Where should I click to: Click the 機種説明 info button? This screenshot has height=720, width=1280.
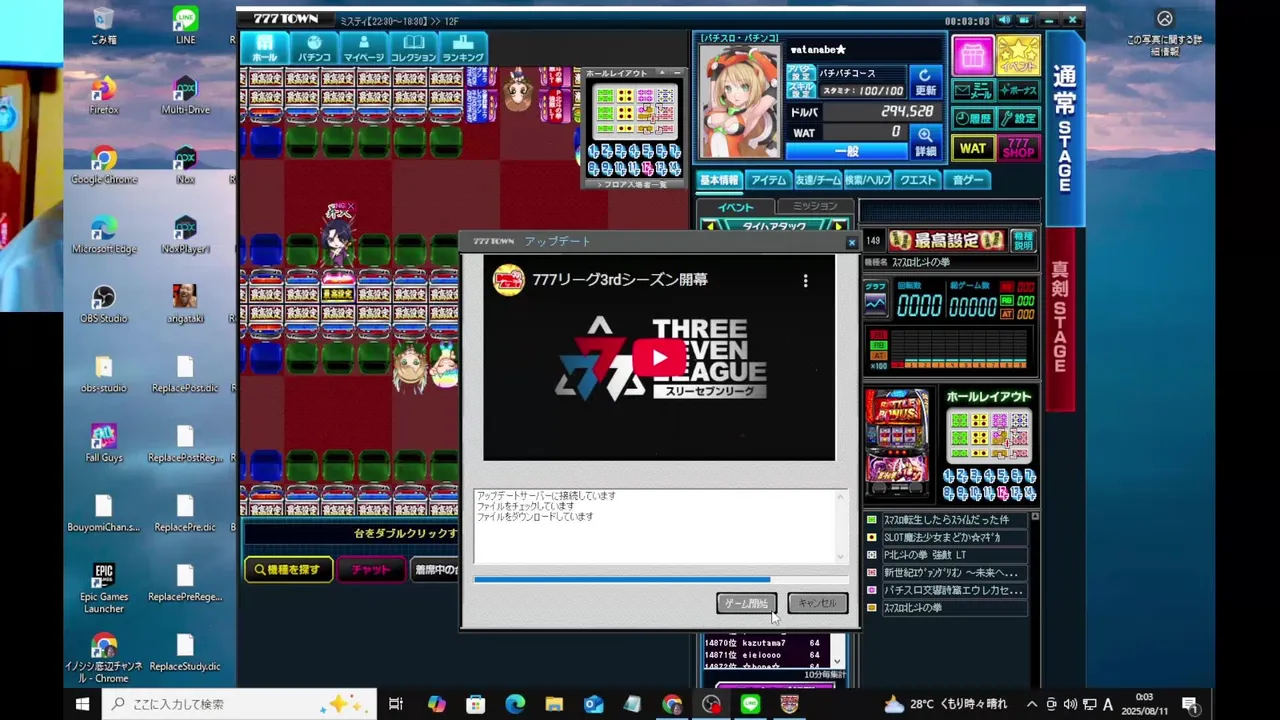1023,240
